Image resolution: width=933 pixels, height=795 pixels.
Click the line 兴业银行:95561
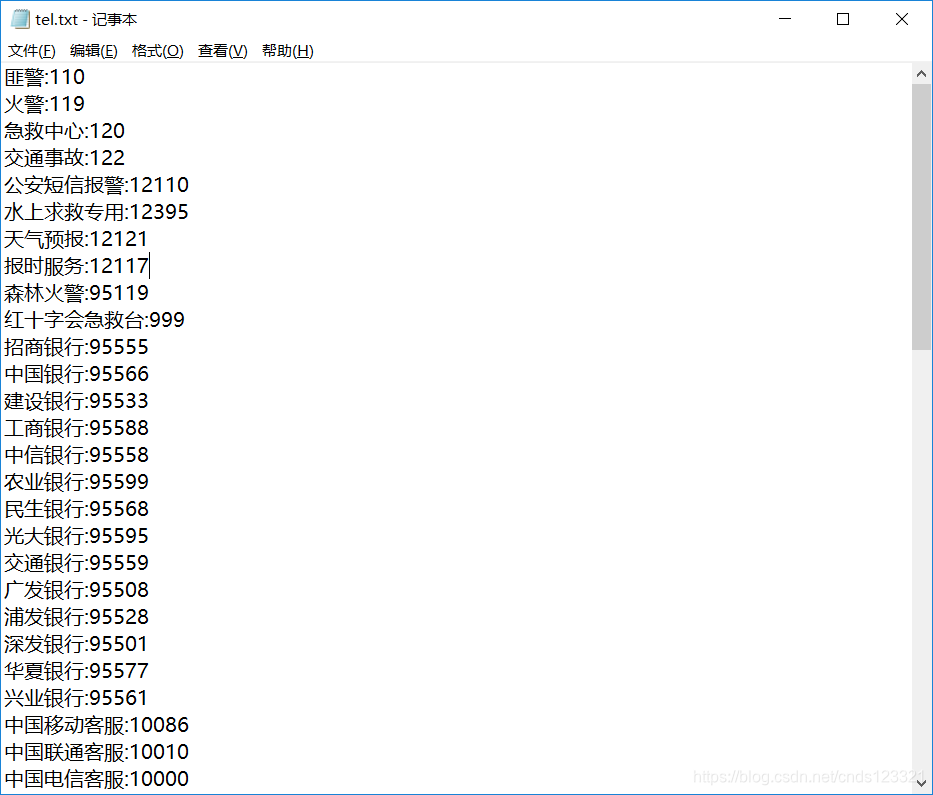[x=76, y=698]
